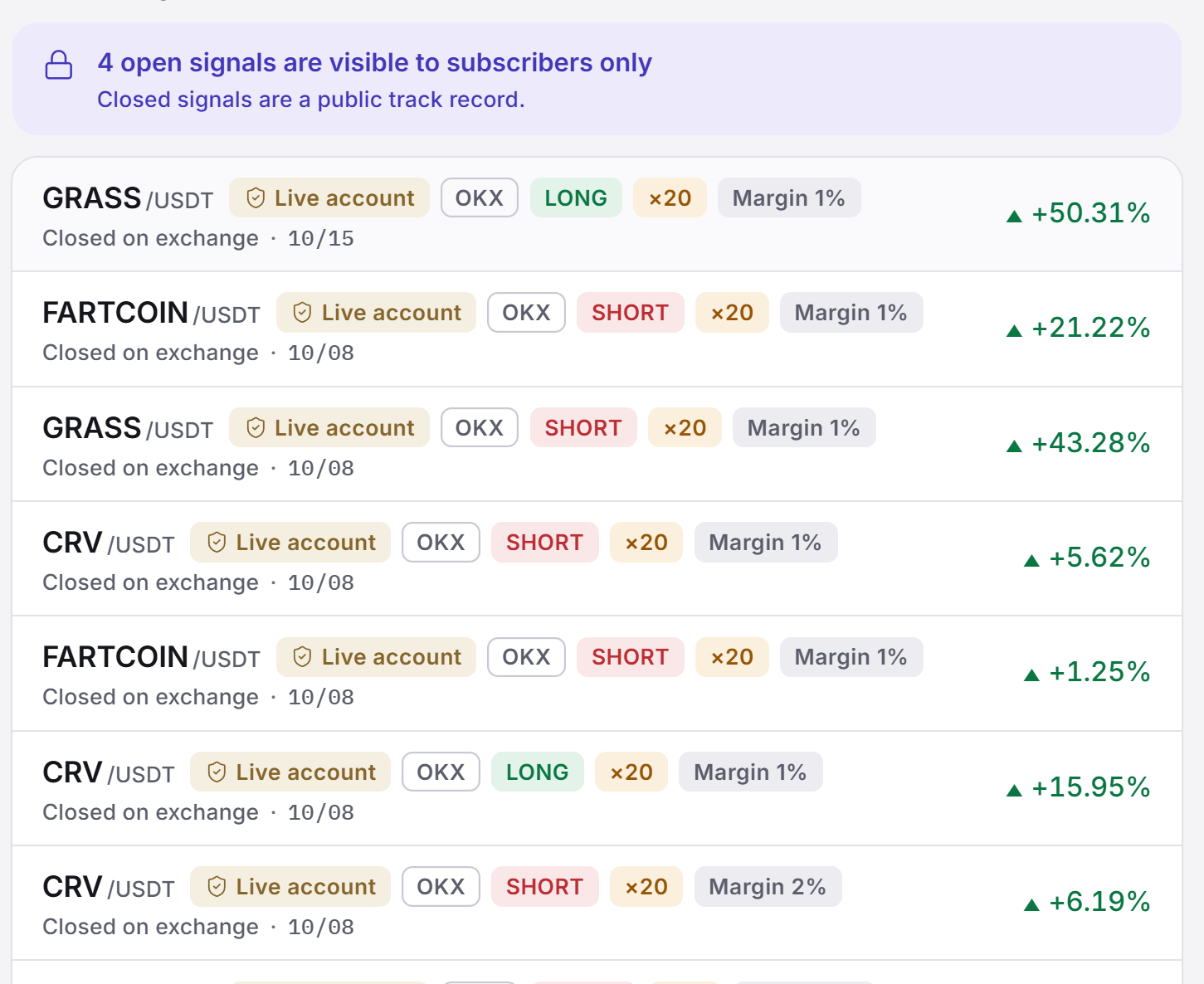
Task: Open the CRV/USDT signal with +5.62% gain
Action: tap(597, 558)
